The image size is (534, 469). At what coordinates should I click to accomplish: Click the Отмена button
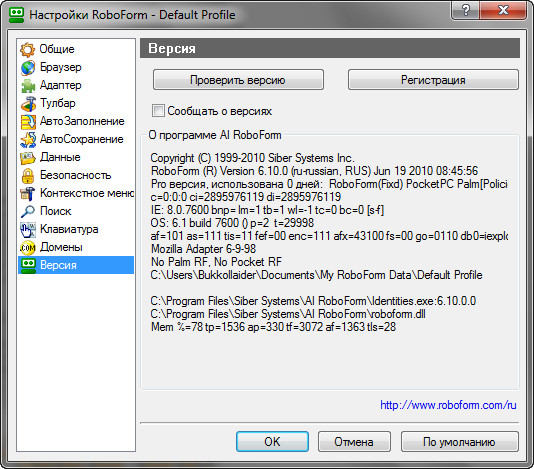click(354, 442)
